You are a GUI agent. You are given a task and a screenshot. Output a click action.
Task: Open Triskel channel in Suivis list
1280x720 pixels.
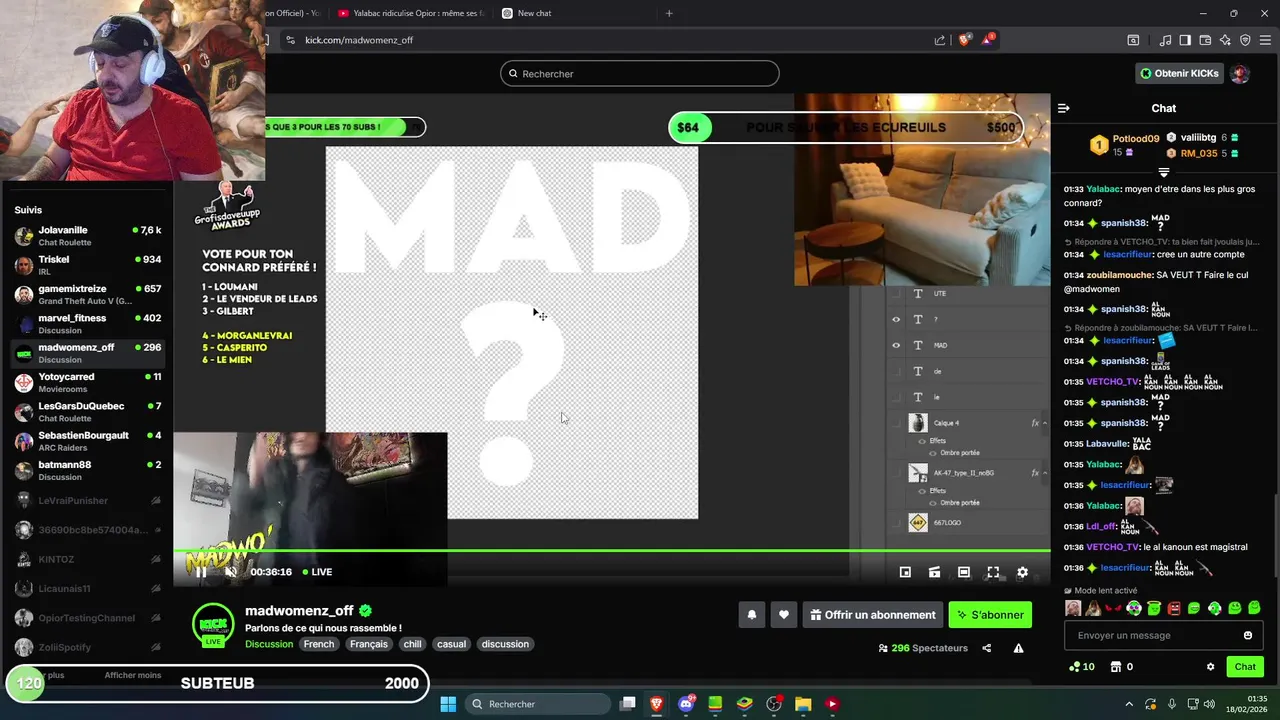click(88, 265)
